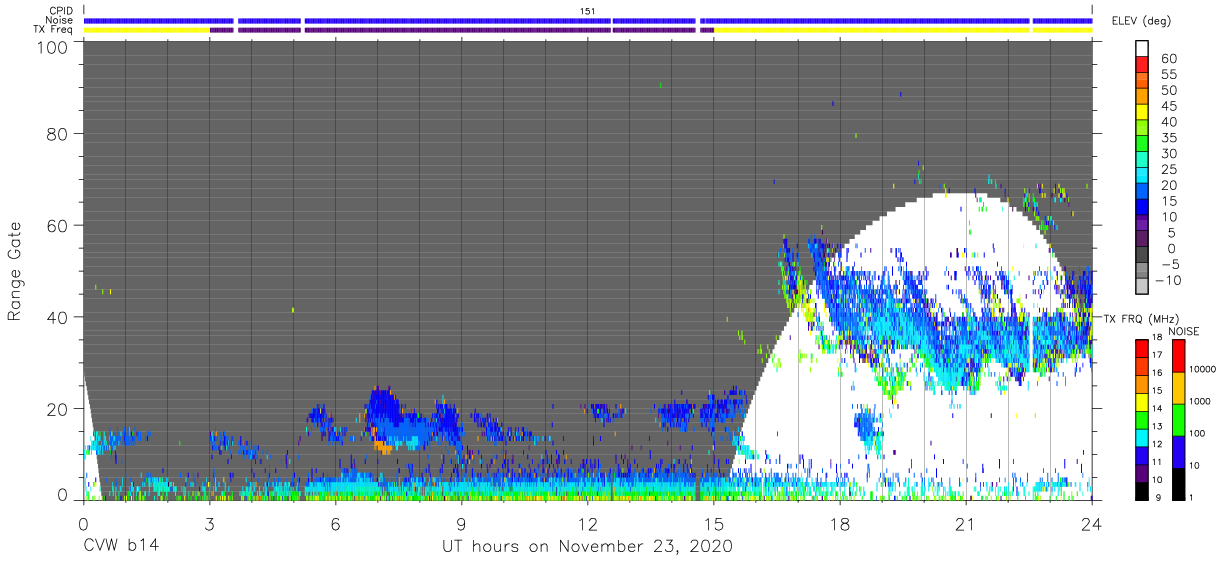Click NOISE scale label '10000'

1204,369
